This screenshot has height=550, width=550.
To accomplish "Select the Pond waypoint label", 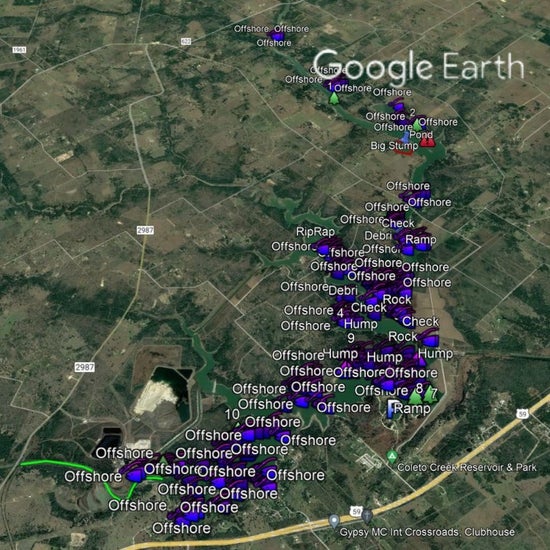I will point(421,135).
